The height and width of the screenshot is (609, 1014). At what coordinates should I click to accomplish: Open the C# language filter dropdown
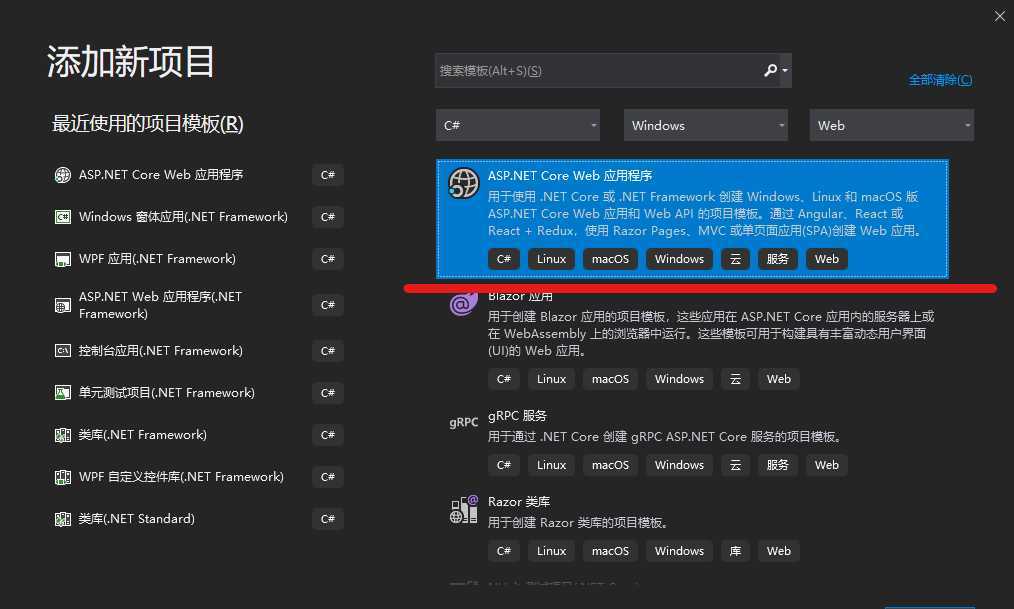(x=518, y=125)
